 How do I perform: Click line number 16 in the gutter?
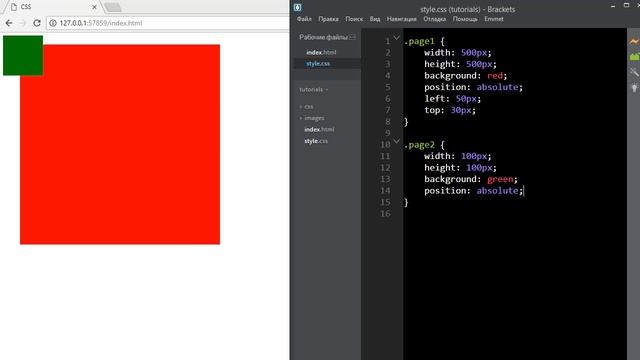[x=385, y=214]
